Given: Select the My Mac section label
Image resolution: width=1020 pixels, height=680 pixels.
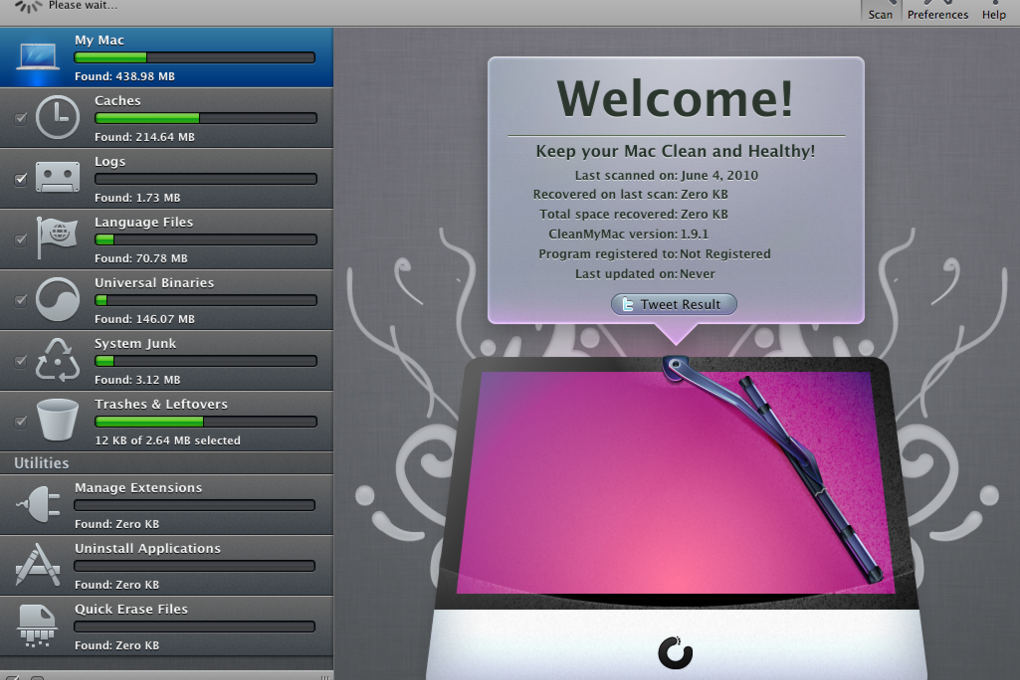Looking at the screenshot, I should [100, 40].
